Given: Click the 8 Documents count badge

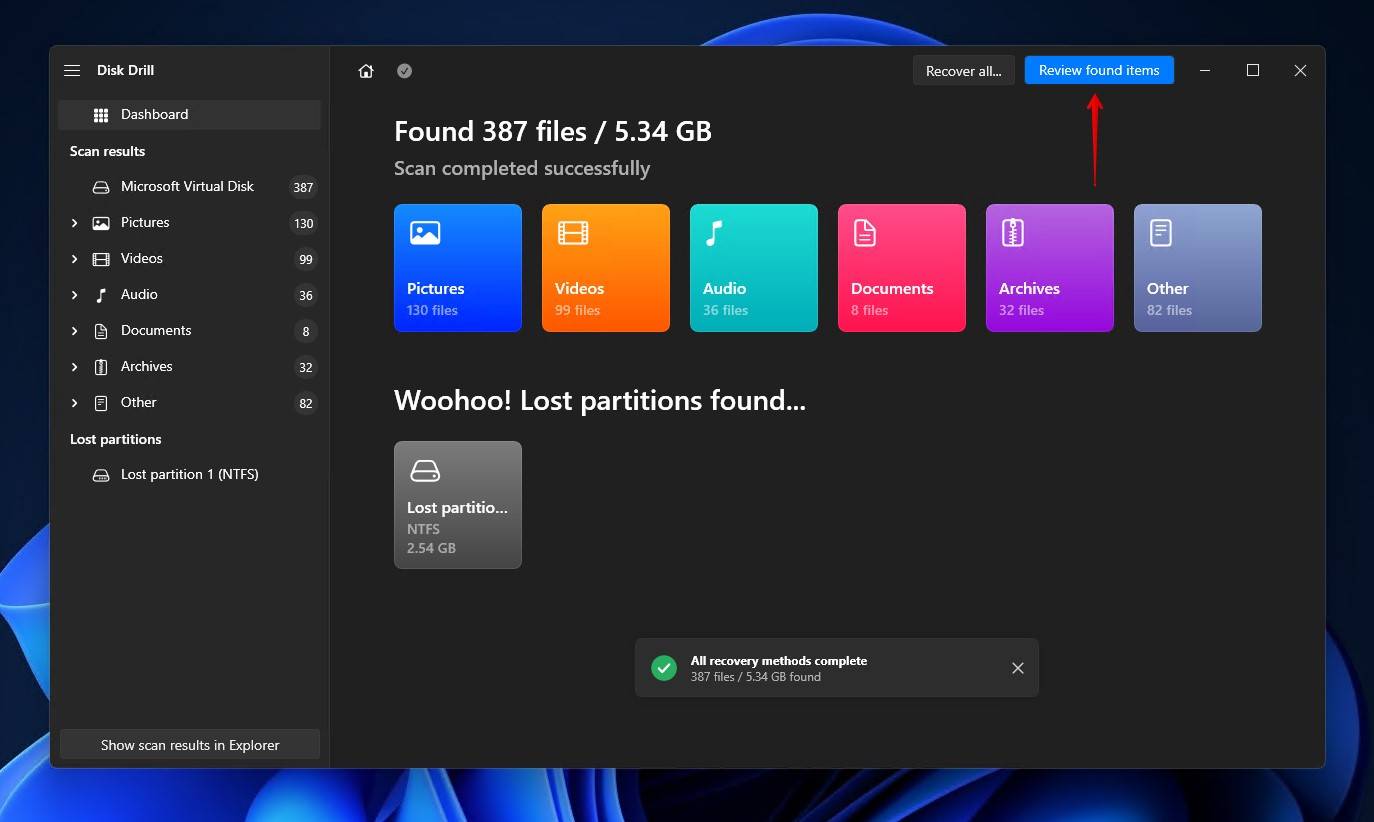Looking at the screenshot, I should point(305,331).
